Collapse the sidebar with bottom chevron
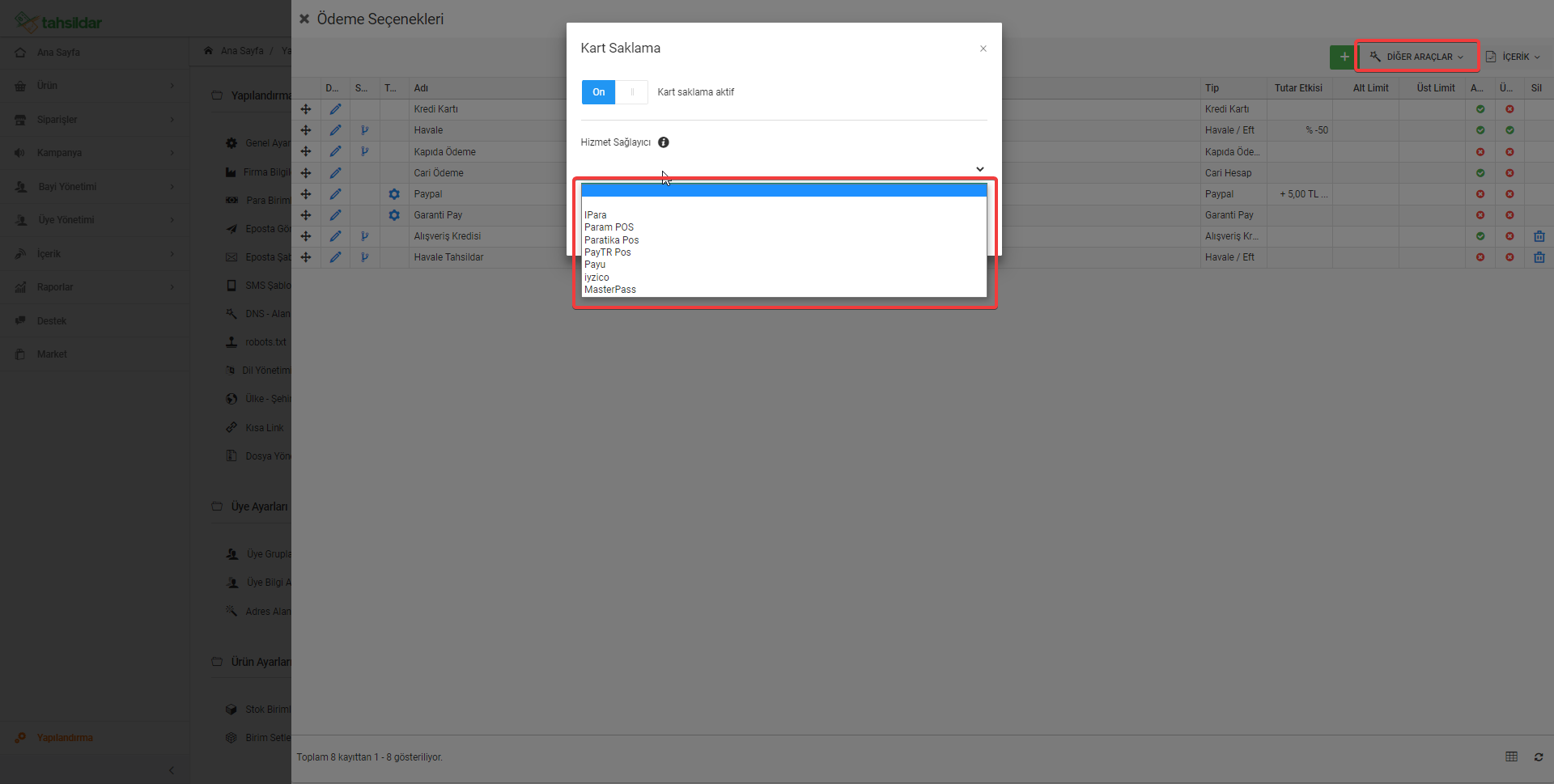Screen dimensions: 1554x784 tap(172, 770)
